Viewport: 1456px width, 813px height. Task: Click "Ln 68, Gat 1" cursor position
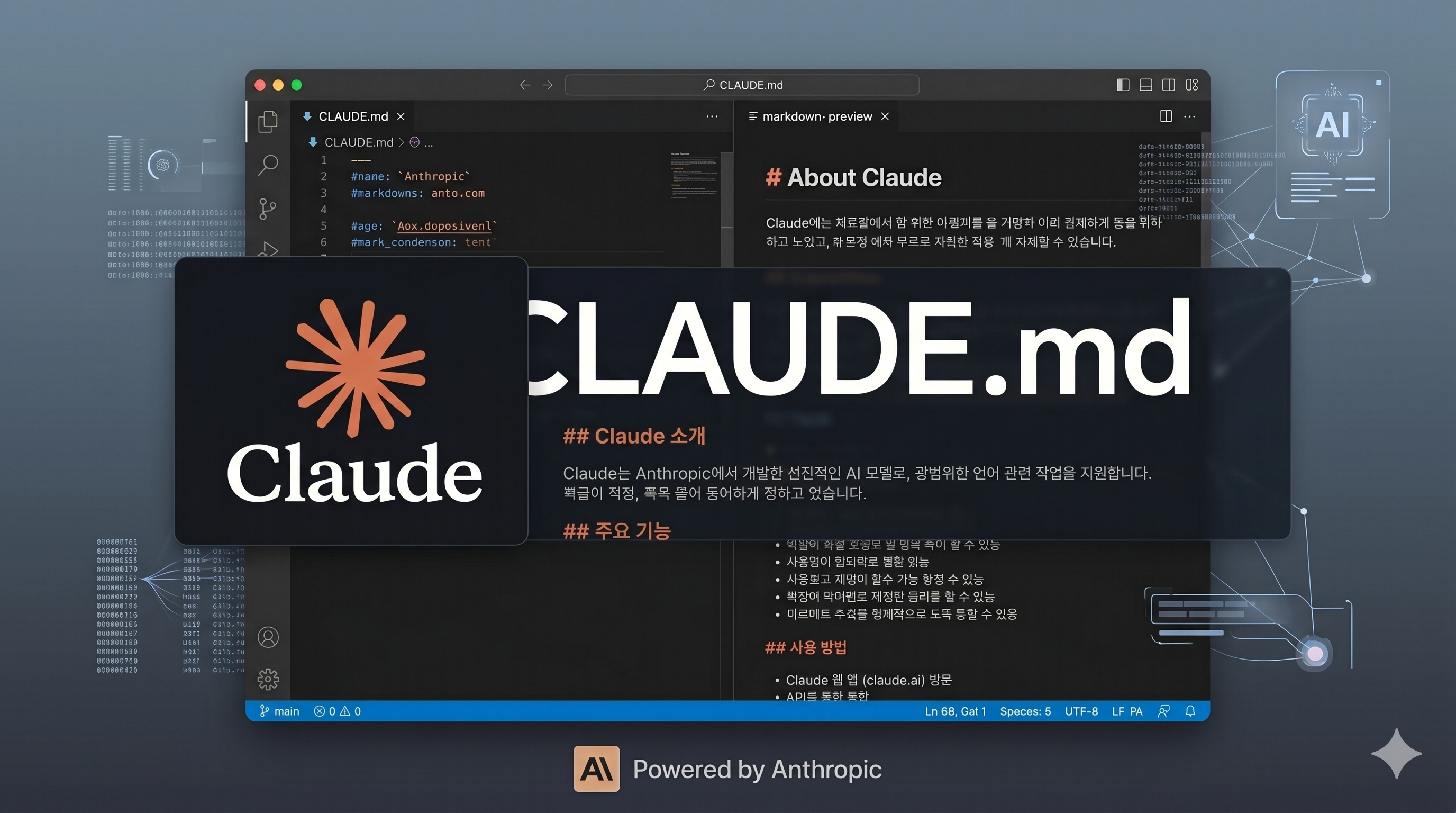click(x=955, y=711)
